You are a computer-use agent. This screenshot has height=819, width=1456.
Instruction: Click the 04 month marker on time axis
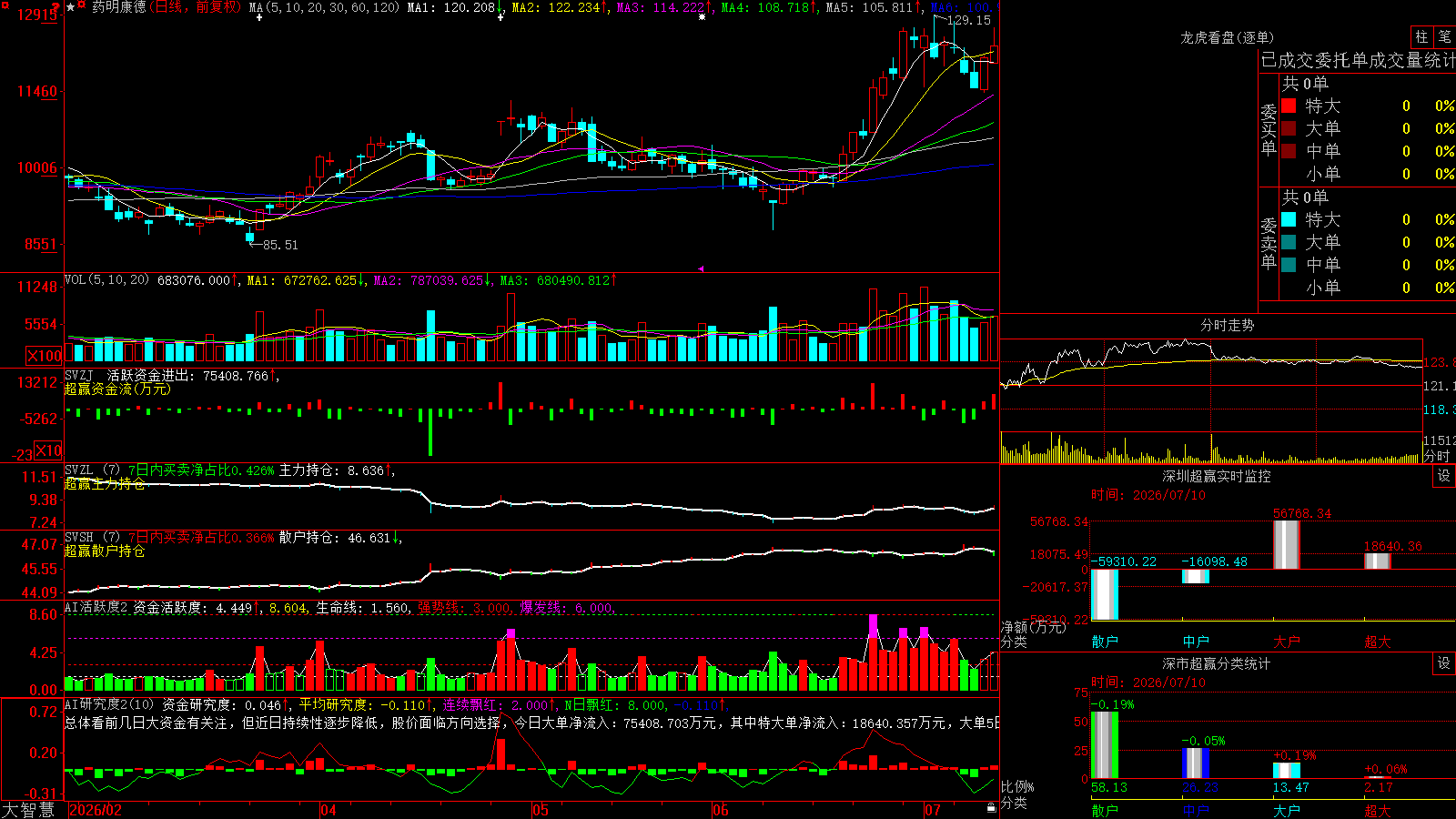click(x=329, y=810)
